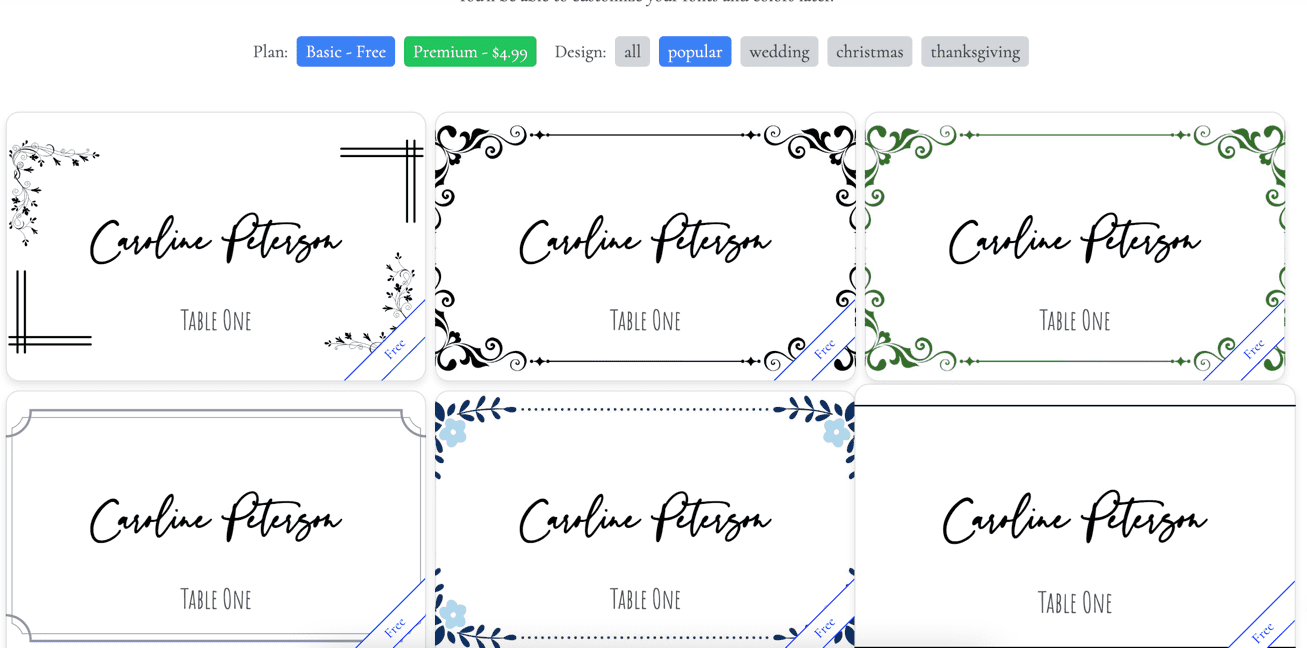The height and width of the screenshot is (648, 1307).
Task: Show all designs filter
Action: click(632, 52)
